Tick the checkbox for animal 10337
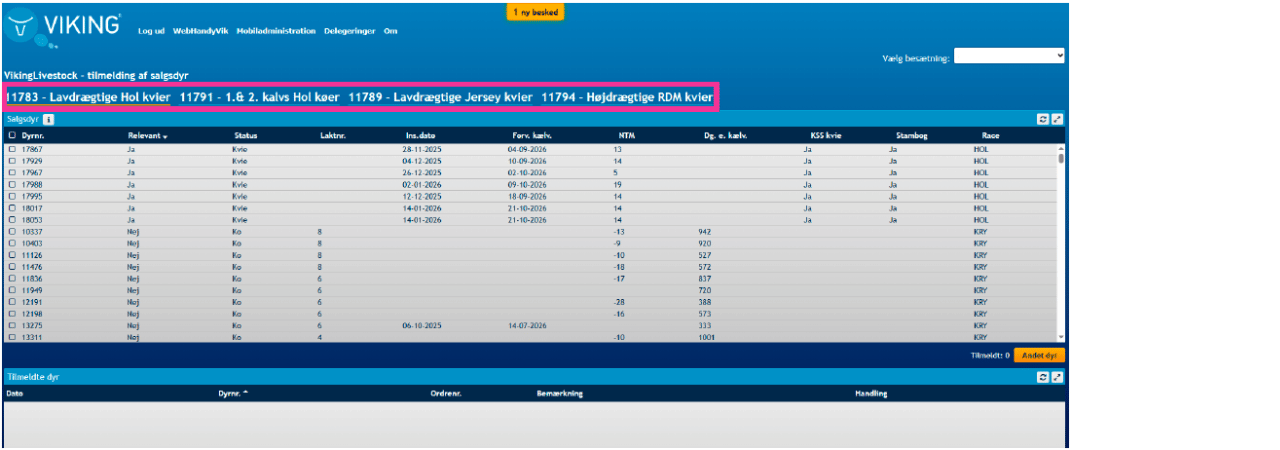Image resolution: width=1280 pixels, height=450 pixels. point(12,231)
